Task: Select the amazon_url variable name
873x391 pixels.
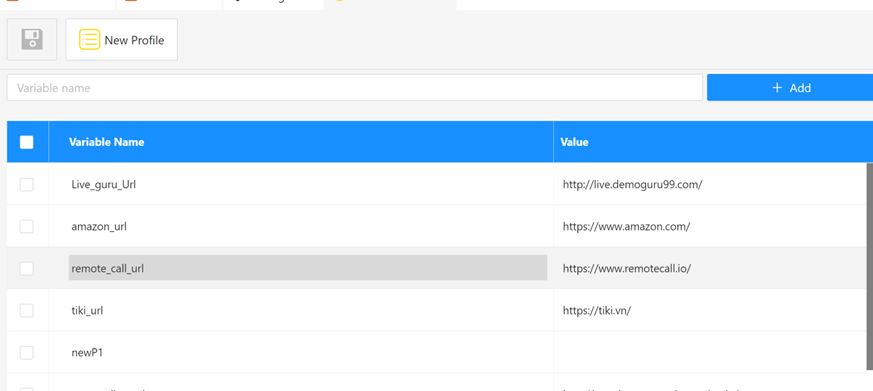Action: point(99,227)
